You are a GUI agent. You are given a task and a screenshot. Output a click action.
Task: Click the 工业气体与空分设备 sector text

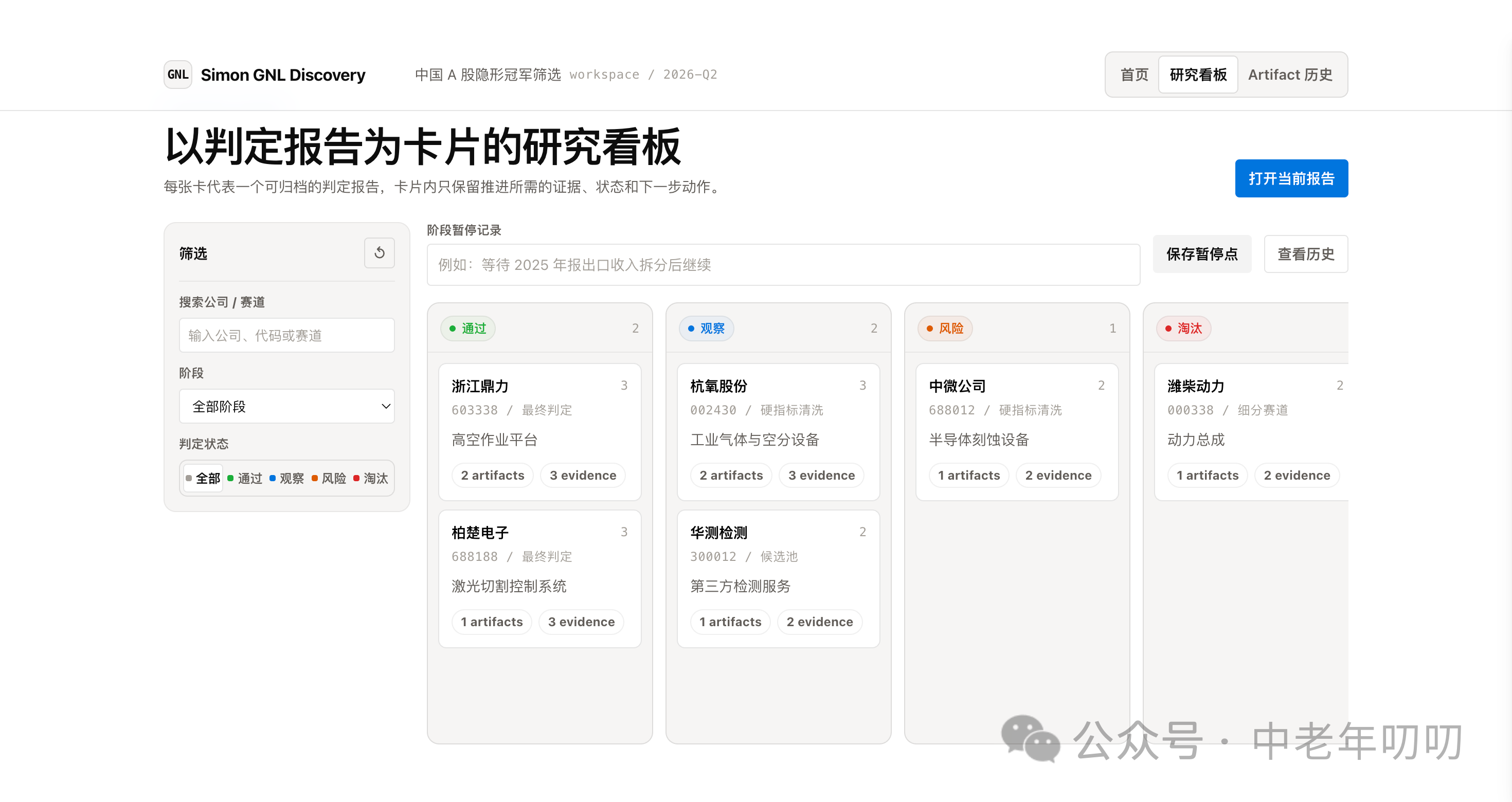coord(754,440)
